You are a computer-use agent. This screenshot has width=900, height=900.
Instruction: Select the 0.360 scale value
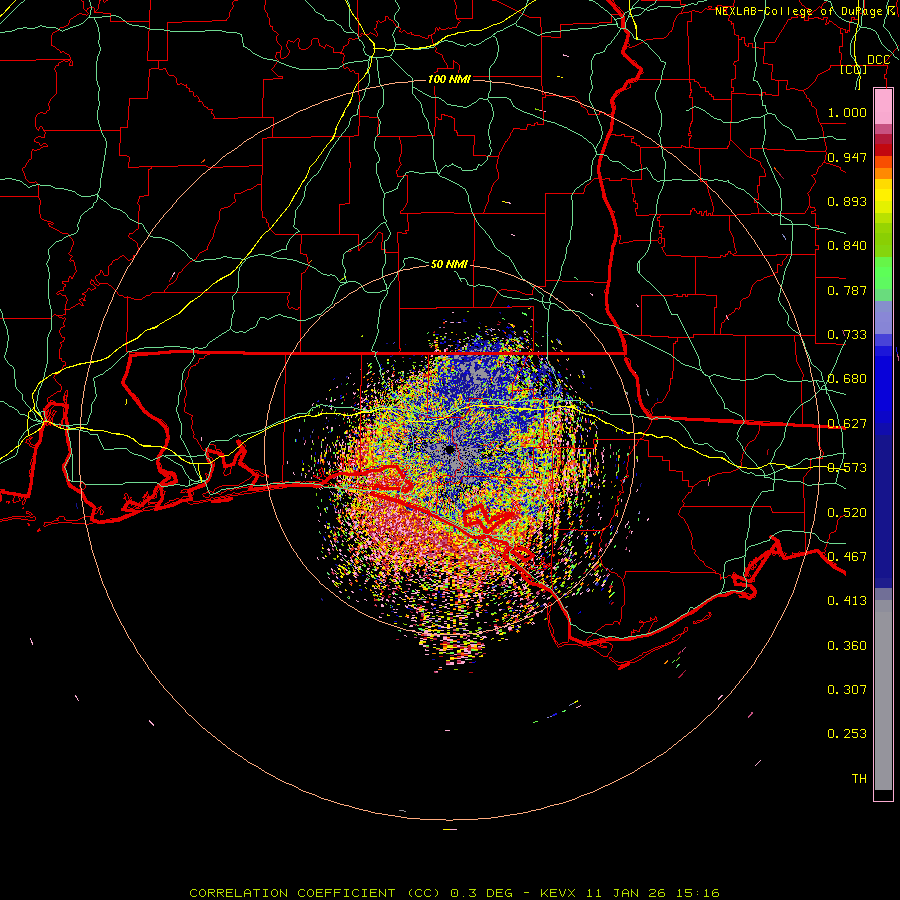tap(847, 646)
